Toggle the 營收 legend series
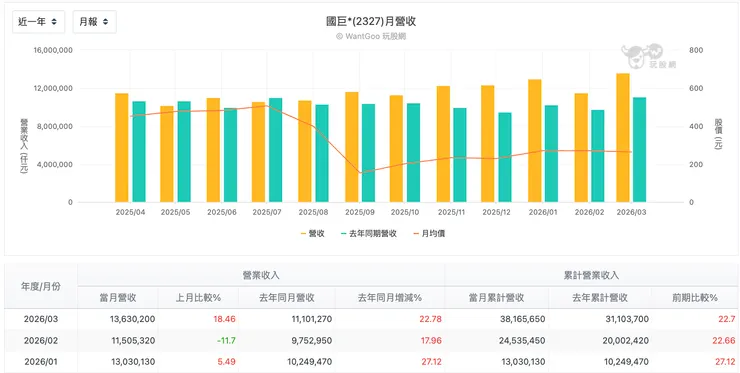The width and height of the screenshot is (740, 373). click(312, 234)
